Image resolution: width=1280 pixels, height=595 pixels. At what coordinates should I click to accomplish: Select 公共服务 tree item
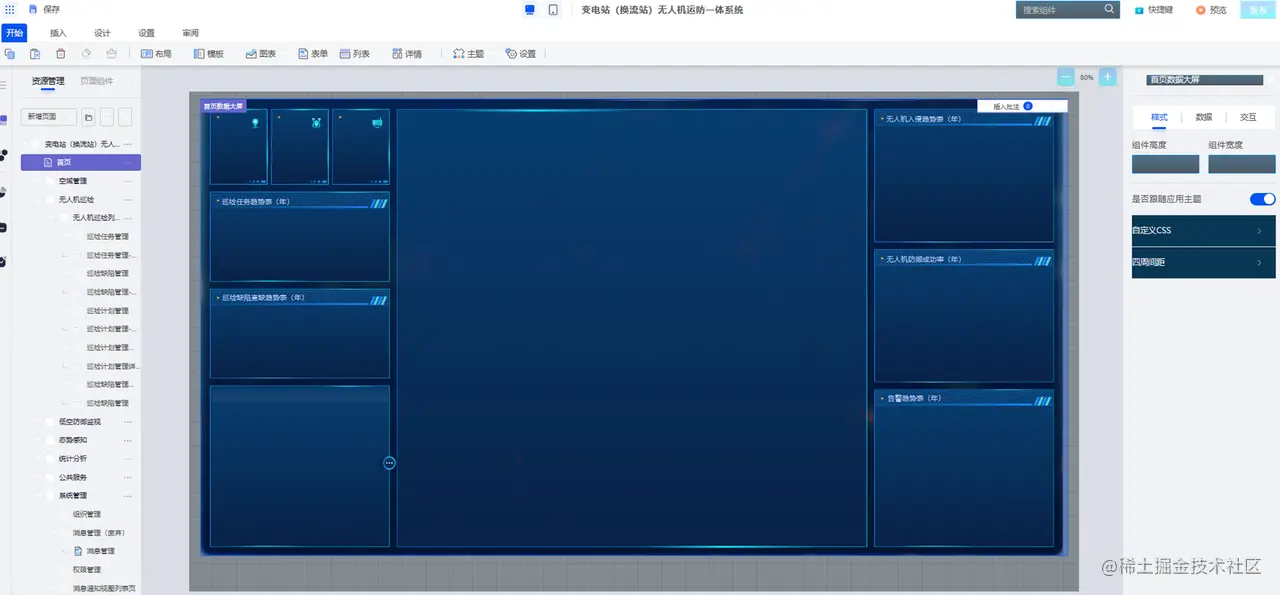pos(73,477)
